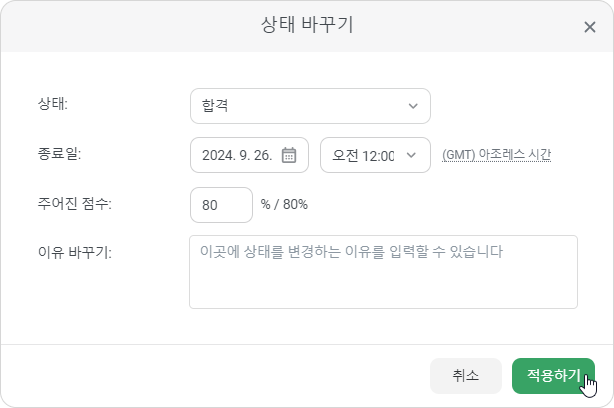This screenshot has height=408, width=614.
Task: Open the calendar picker icon in date field
Action: pyautogui.click(x=289, y=155)
